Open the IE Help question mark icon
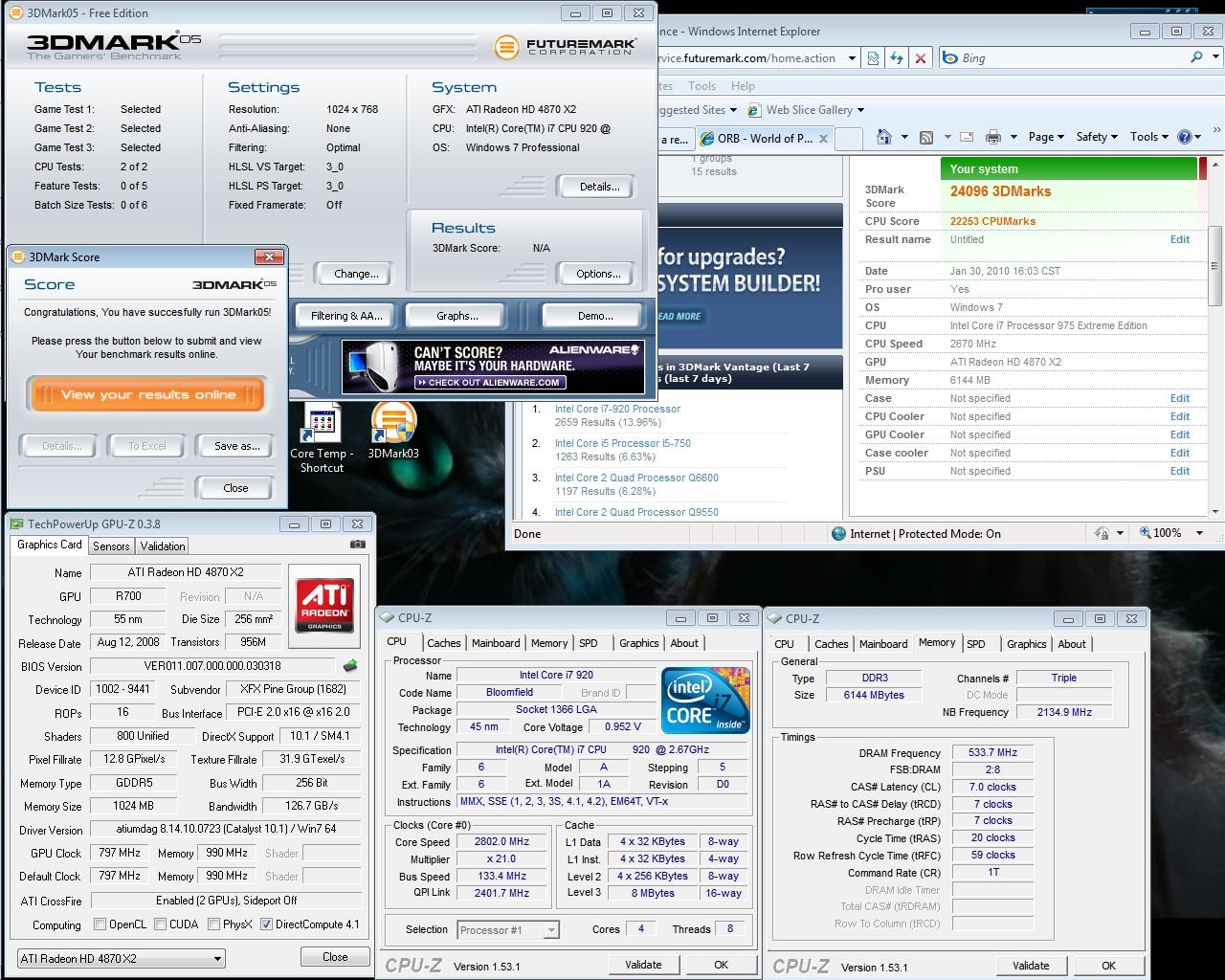This screenshot has height=980, width=1225. 1185,137
